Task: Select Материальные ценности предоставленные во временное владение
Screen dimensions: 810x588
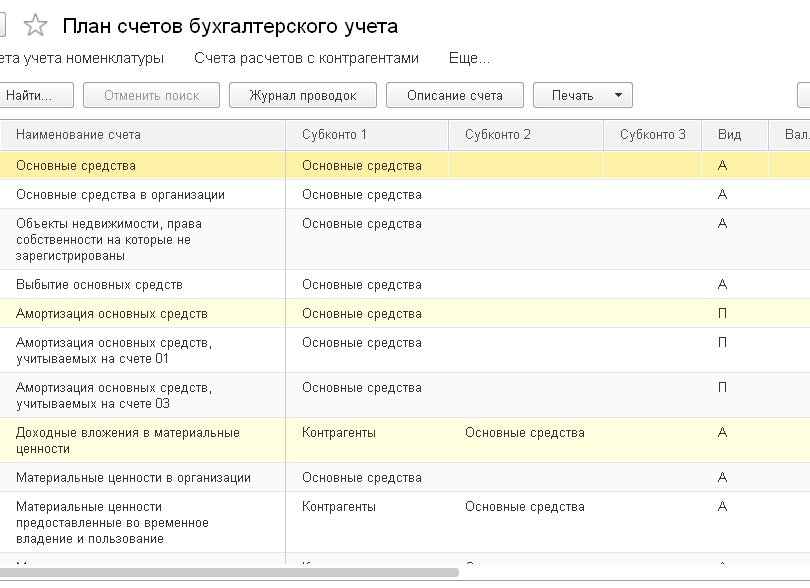Action: [405, 522]
